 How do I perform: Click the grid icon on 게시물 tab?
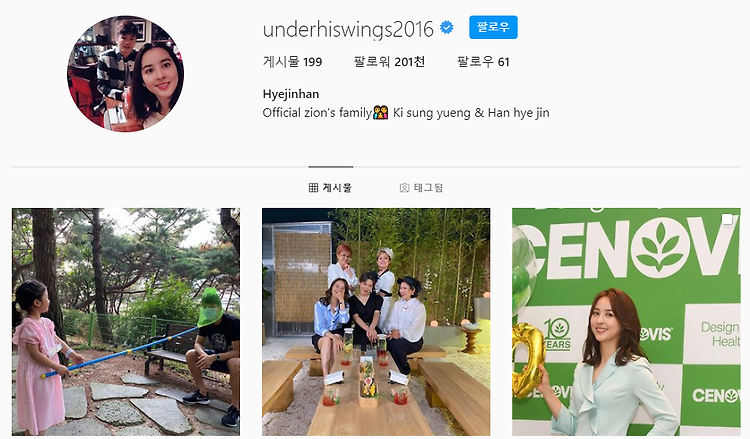pos(313,187)
